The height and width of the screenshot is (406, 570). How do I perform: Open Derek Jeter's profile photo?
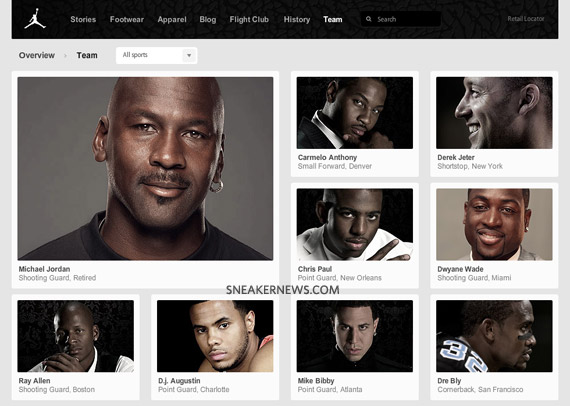[494, 113]
